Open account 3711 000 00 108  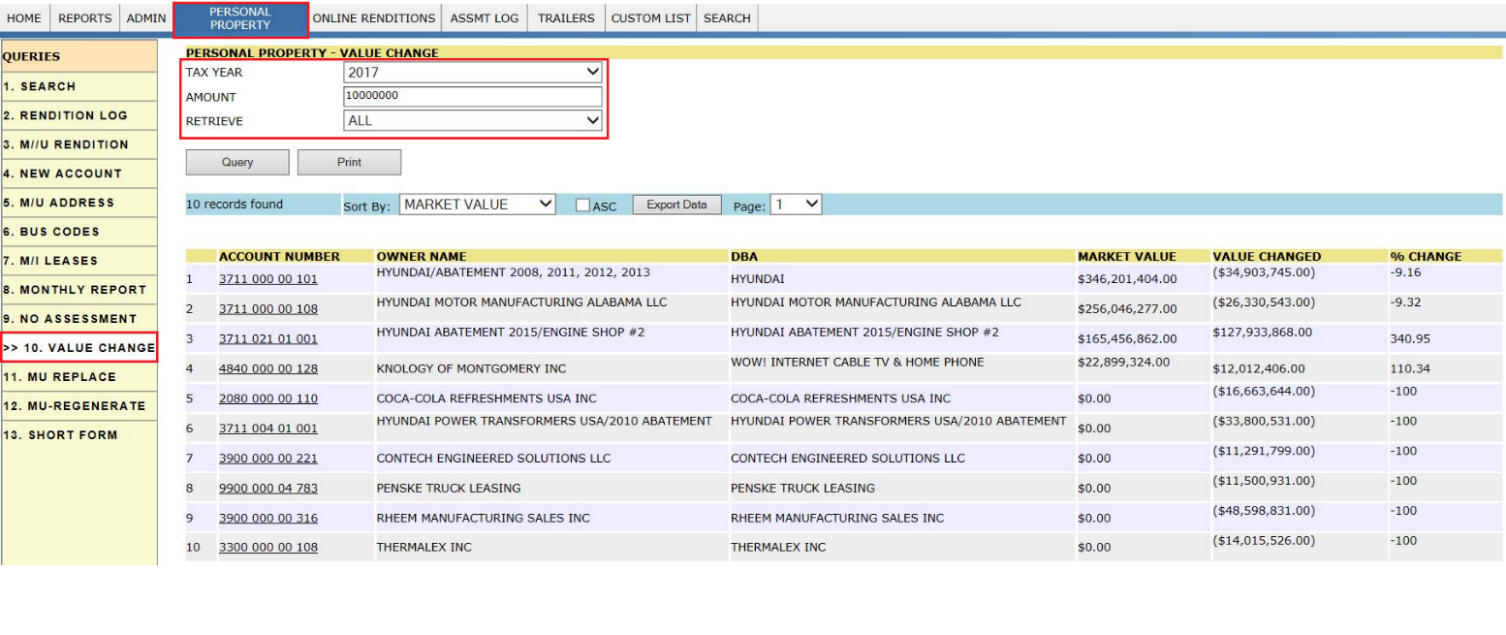click(268, 309)
